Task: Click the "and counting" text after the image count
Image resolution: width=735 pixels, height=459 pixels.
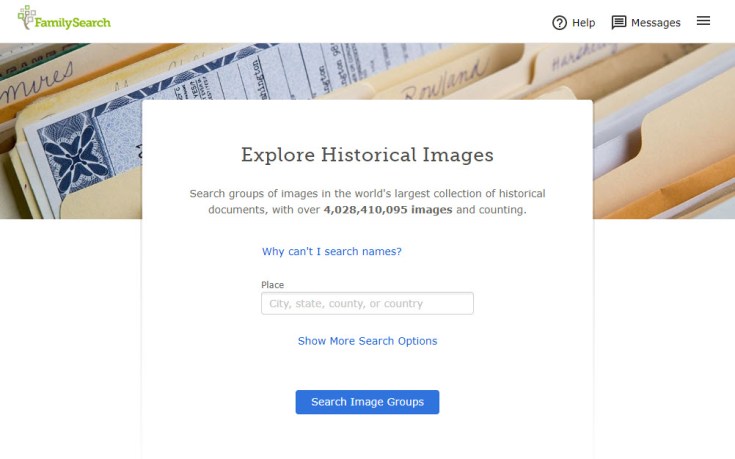Action: coord(491,210)
